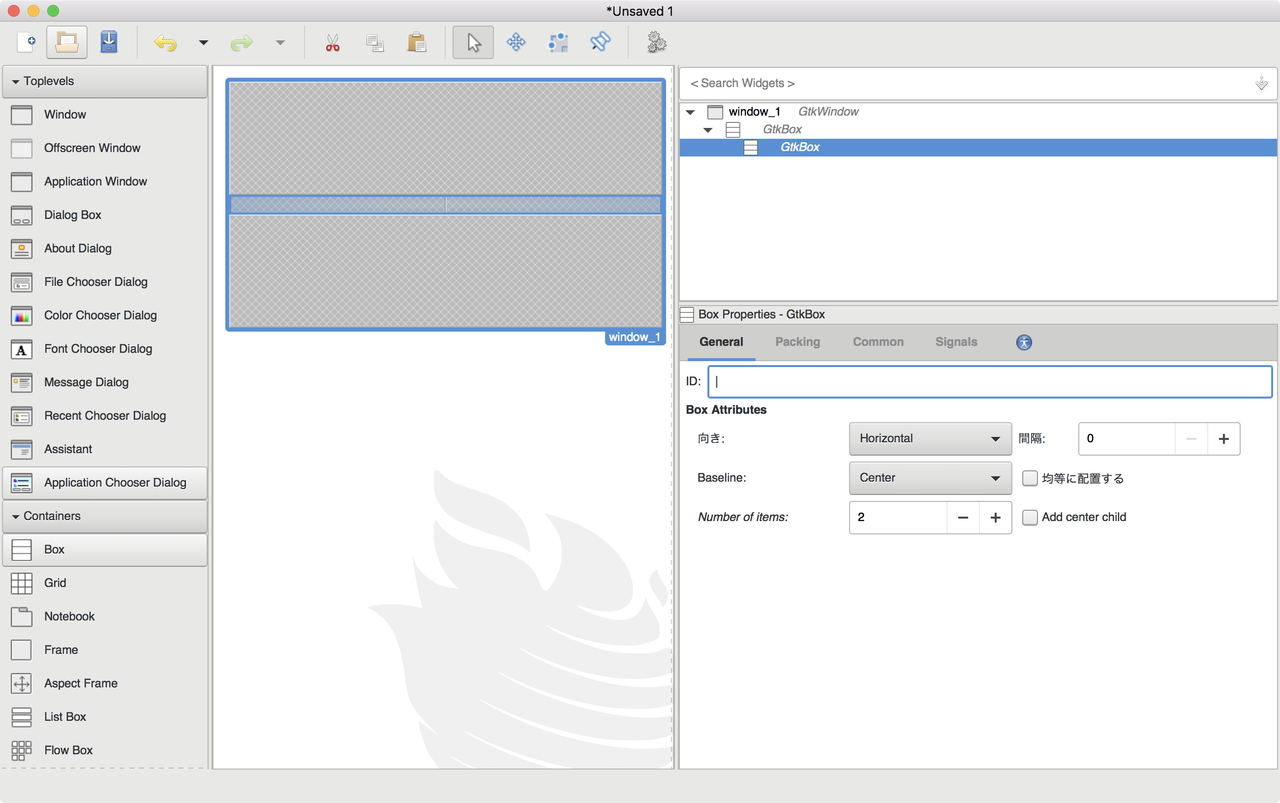Image resolution: width=1280 pixels, height=803 pixels.
Task: Activate the widget Selector tool
Action: pyautogui.click(x=472, y=42)
